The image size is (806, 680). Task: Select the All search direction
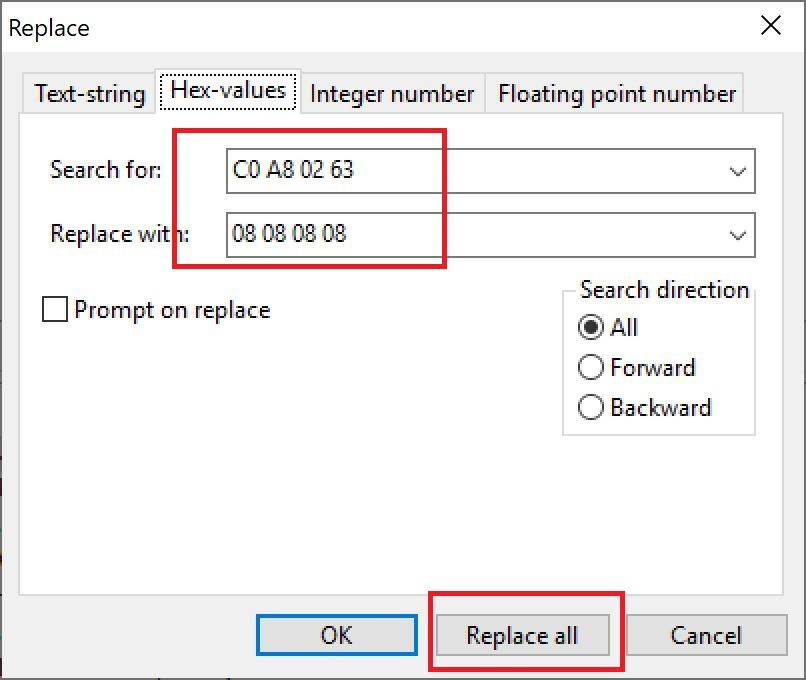[x=591, y=328]
